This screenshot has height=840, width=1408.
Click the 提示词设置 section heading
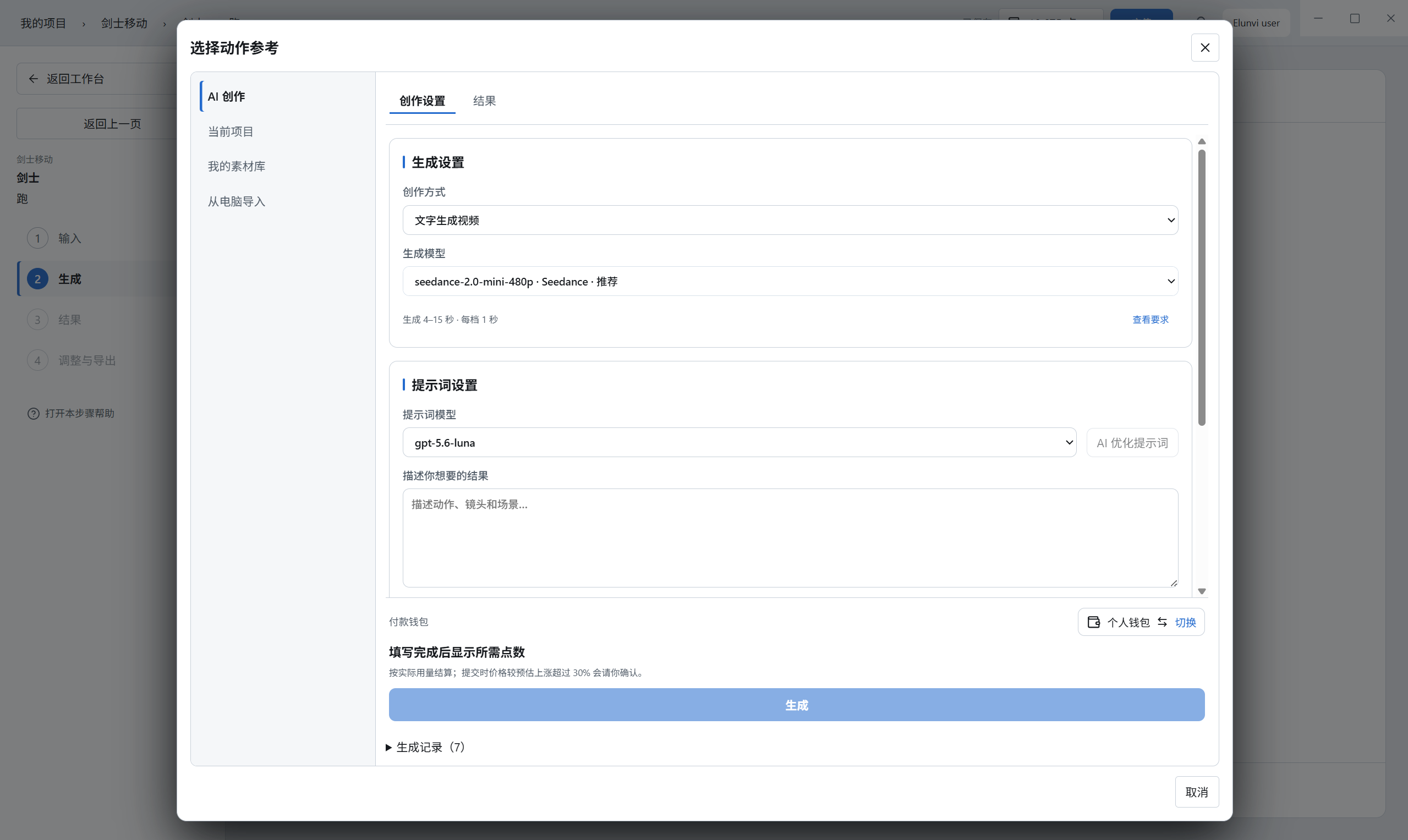tap(445, 386)
